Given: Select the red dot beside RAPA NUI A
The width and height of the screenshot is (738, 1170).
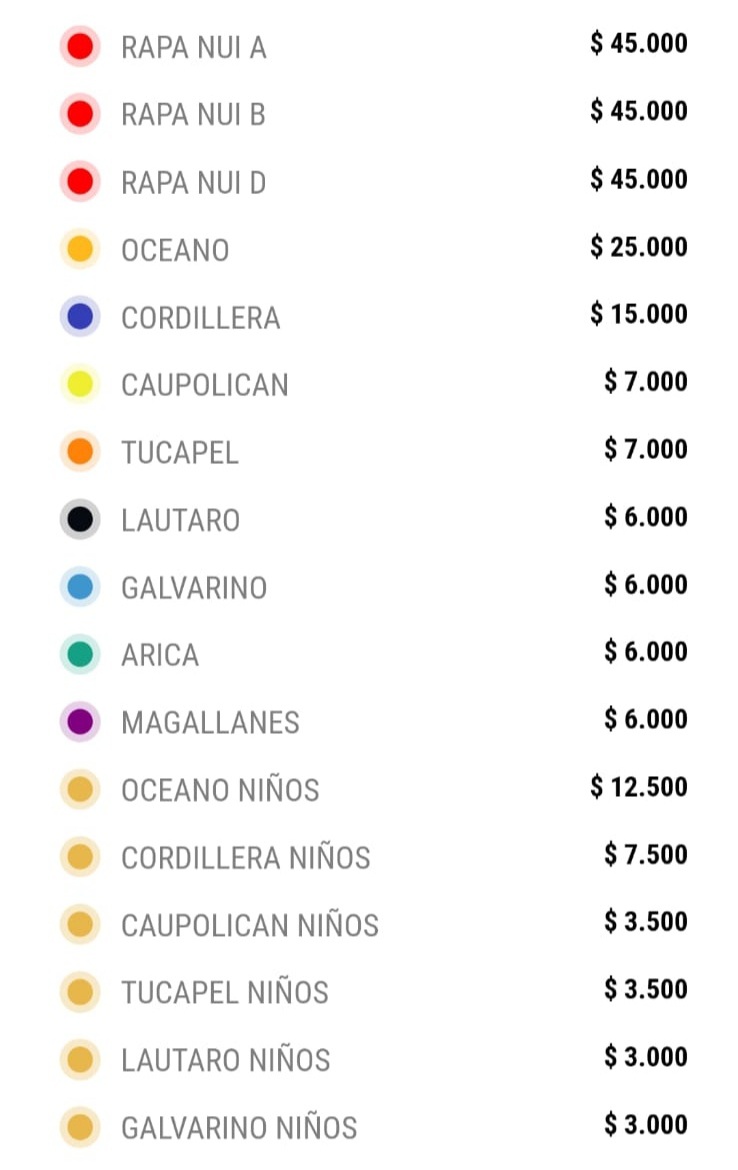Looking at the screenshot, I should point(80,46).
